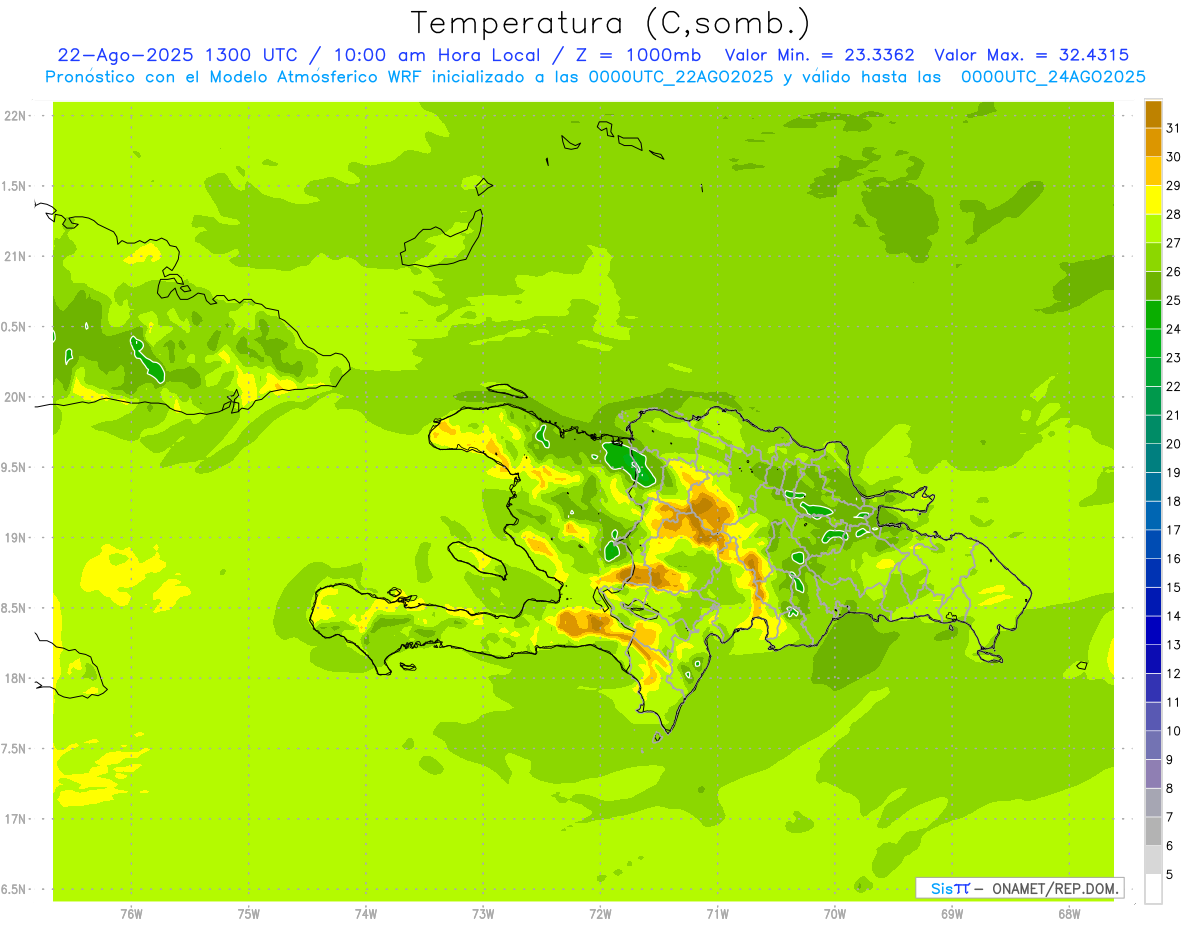Image resolution: width=1200 pixels, height=927 pixels.
Task: Click the longitude label 68W
Action: point(1069,914)
